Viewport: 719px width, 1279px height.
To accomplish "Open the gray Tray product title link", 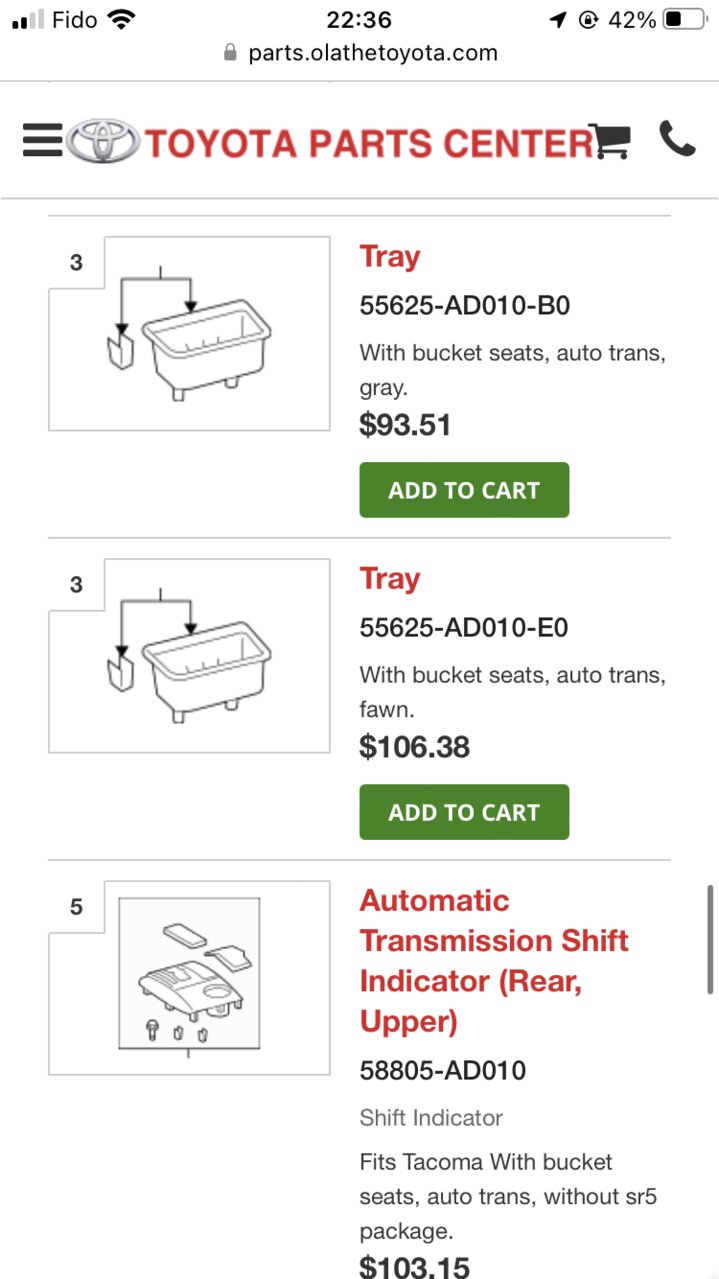I will coord(390,257).
